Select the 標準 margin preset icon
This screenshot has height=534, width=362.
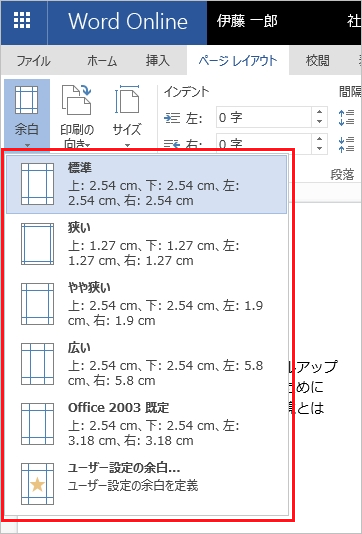(x=37, y=184)
